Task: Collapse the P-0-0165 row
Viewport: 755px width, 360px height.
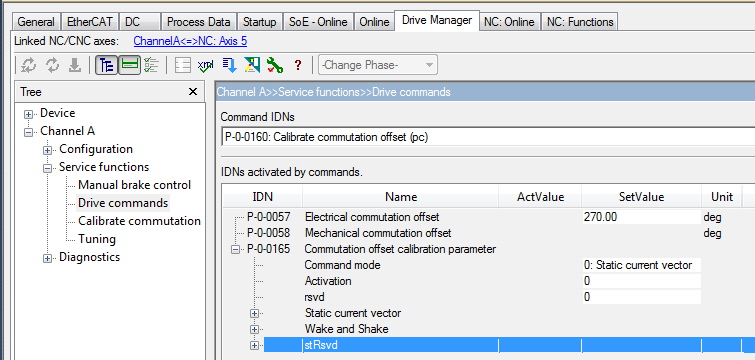Action: (x=235, y=250)
